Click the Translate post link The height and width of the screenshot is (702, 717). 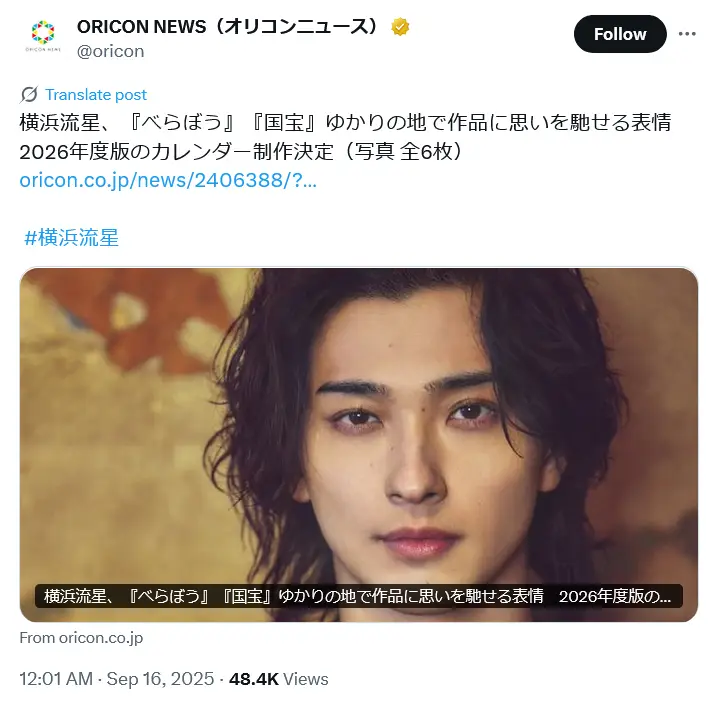point(96,95)
